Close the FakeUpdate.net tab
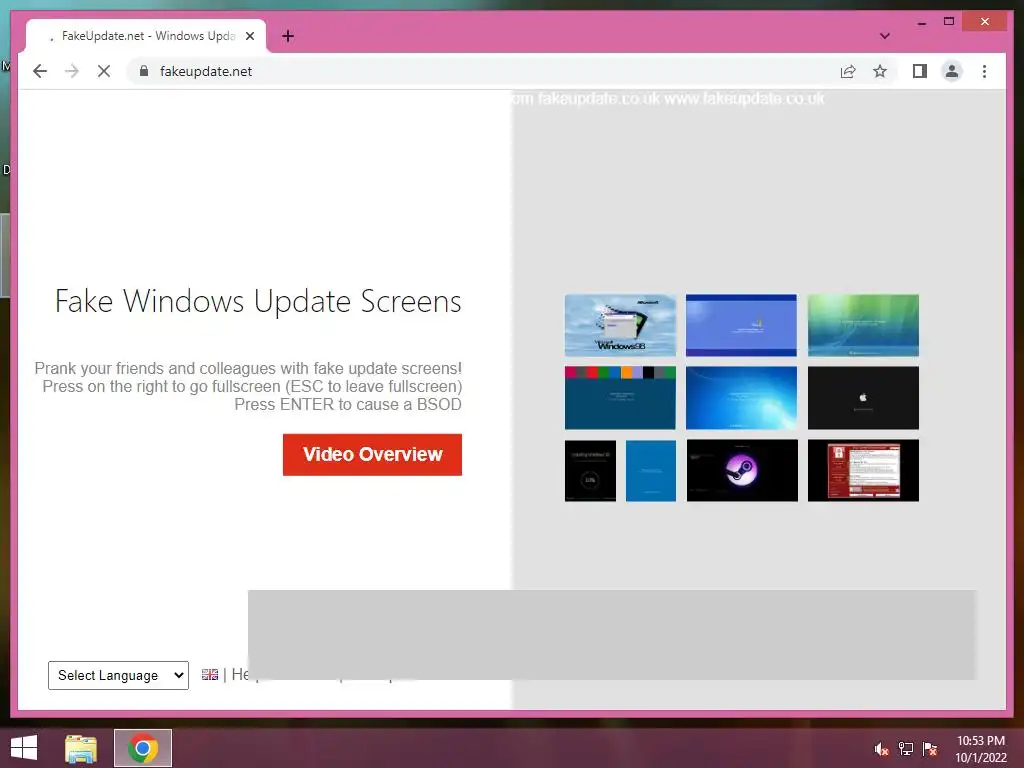Image resolution: width=1024 pixels, height=768 pixels. point(249,36)
